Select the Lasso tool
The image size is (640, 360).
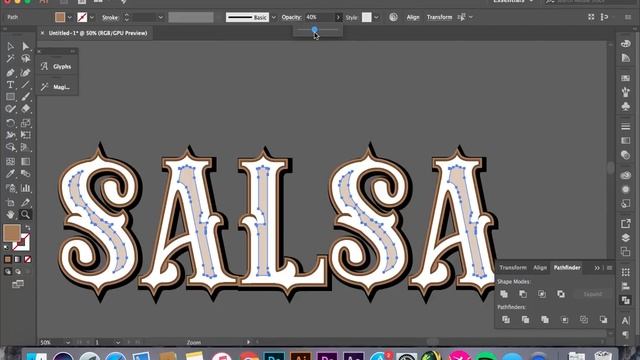point(26,59)
